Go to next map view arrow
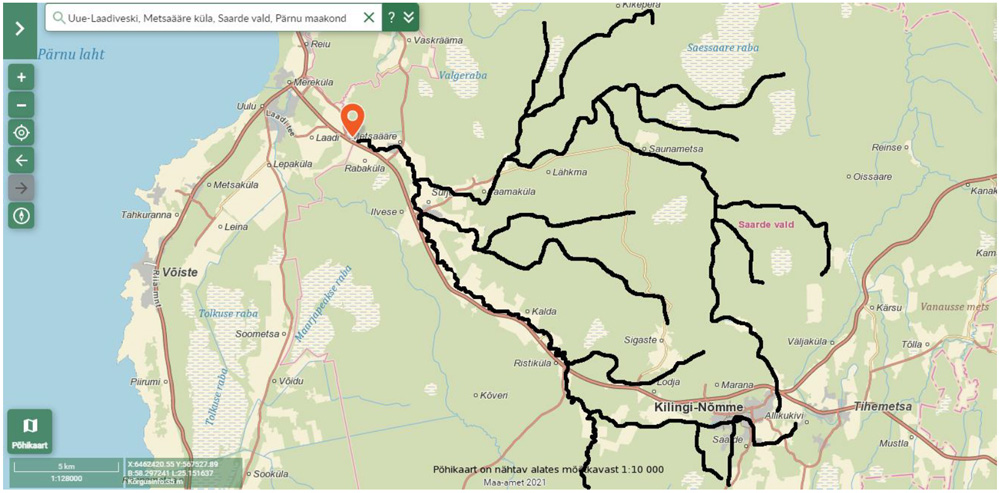Screen dimensions: 999x493 [21, 188]
